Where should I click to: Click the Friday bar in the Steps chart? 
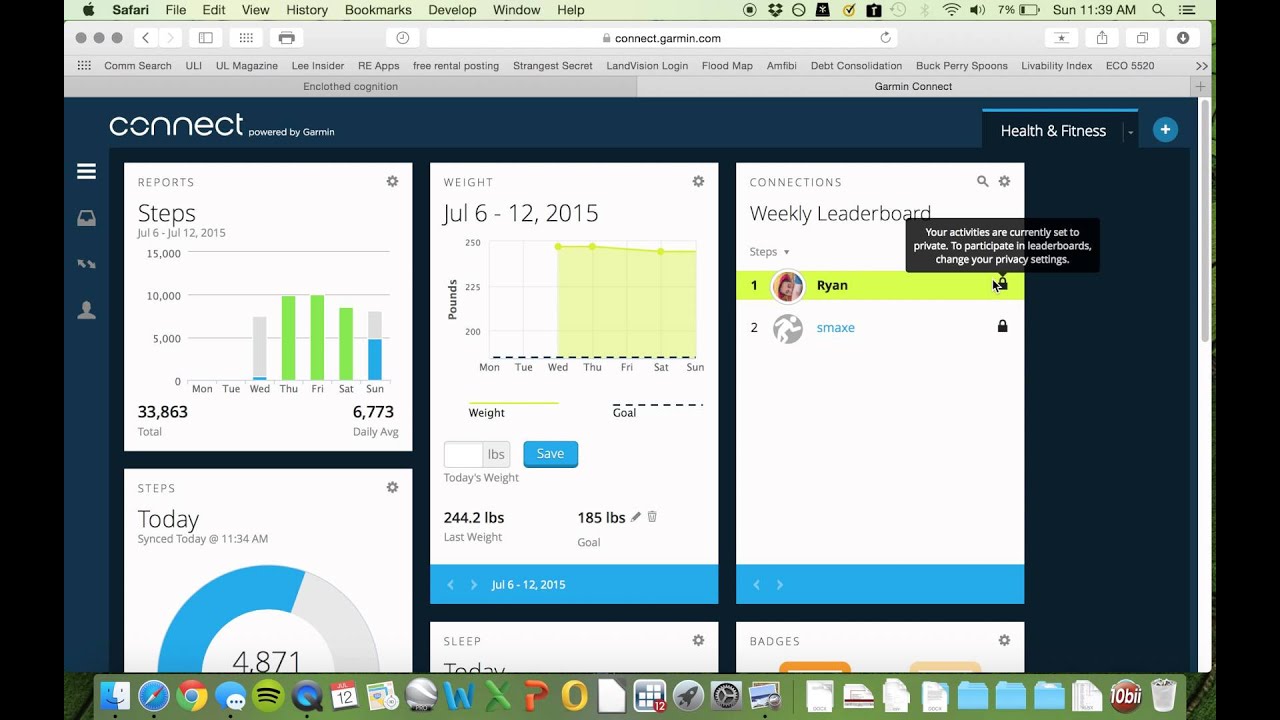pyautogui.click(x=317, y=338)
